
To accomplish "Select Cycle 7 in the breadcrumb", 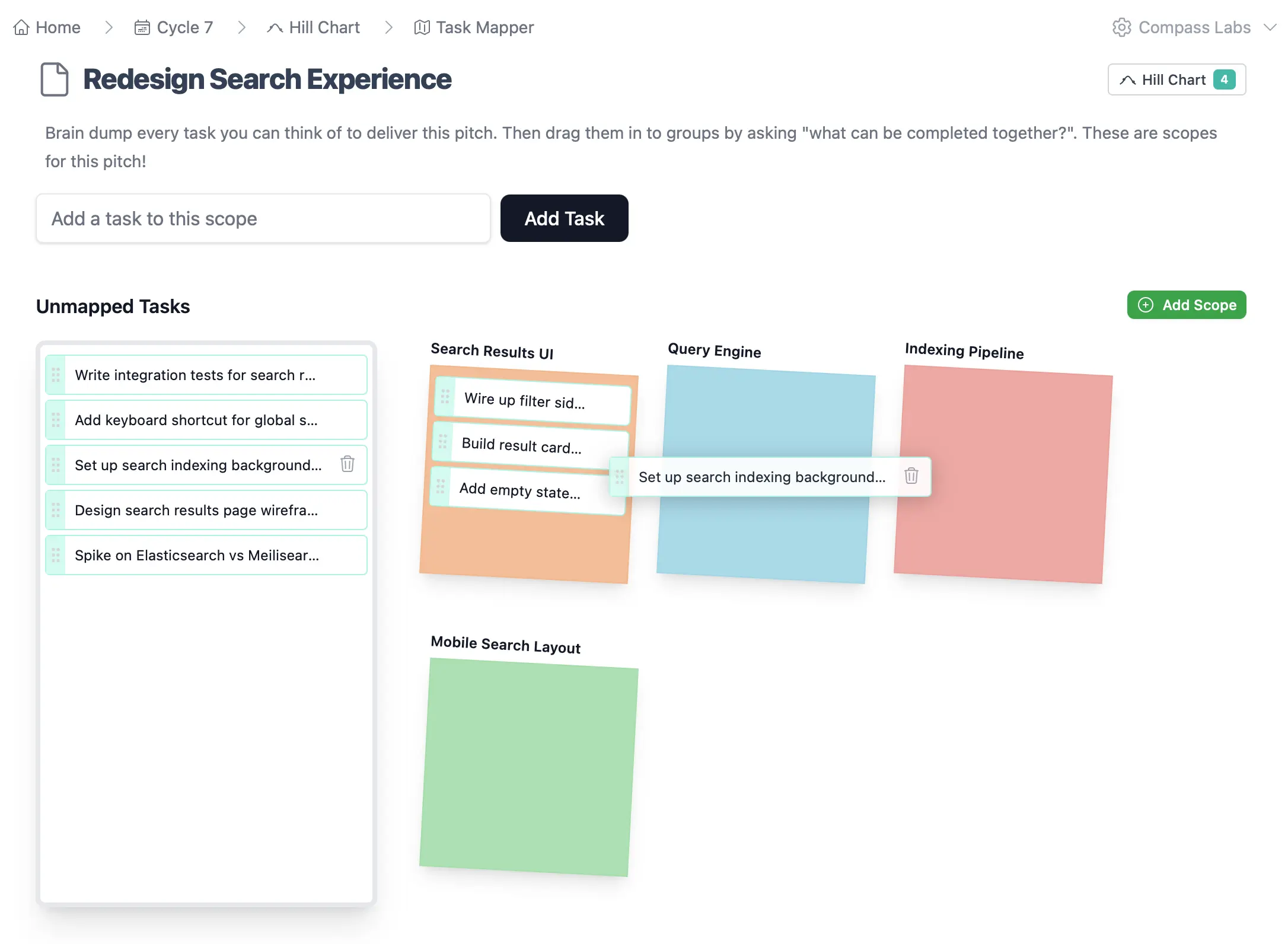I will [x=184, y=27].
